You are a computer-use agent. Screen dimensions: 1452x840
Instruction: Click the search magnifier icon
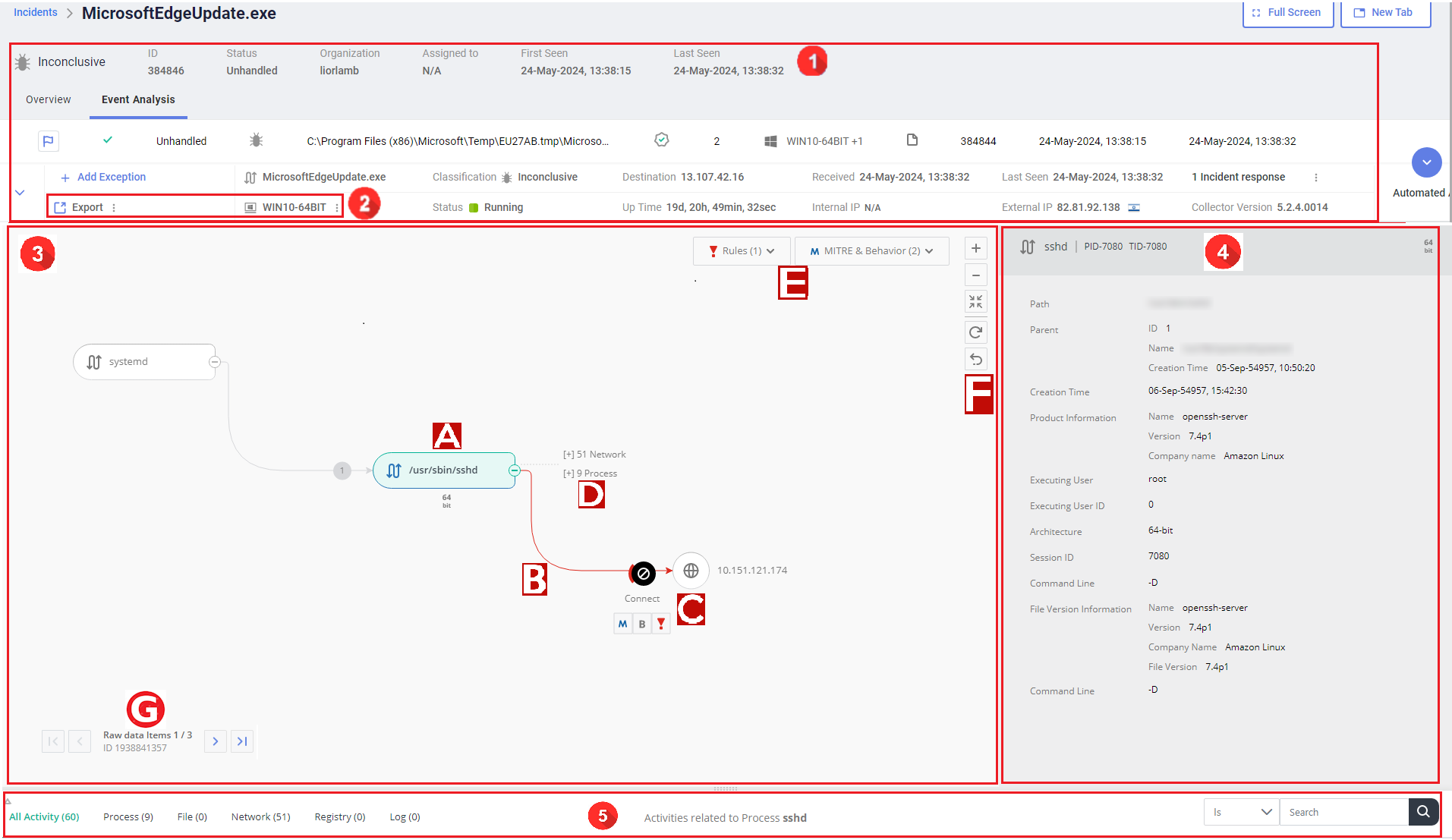click(1424, 811)
